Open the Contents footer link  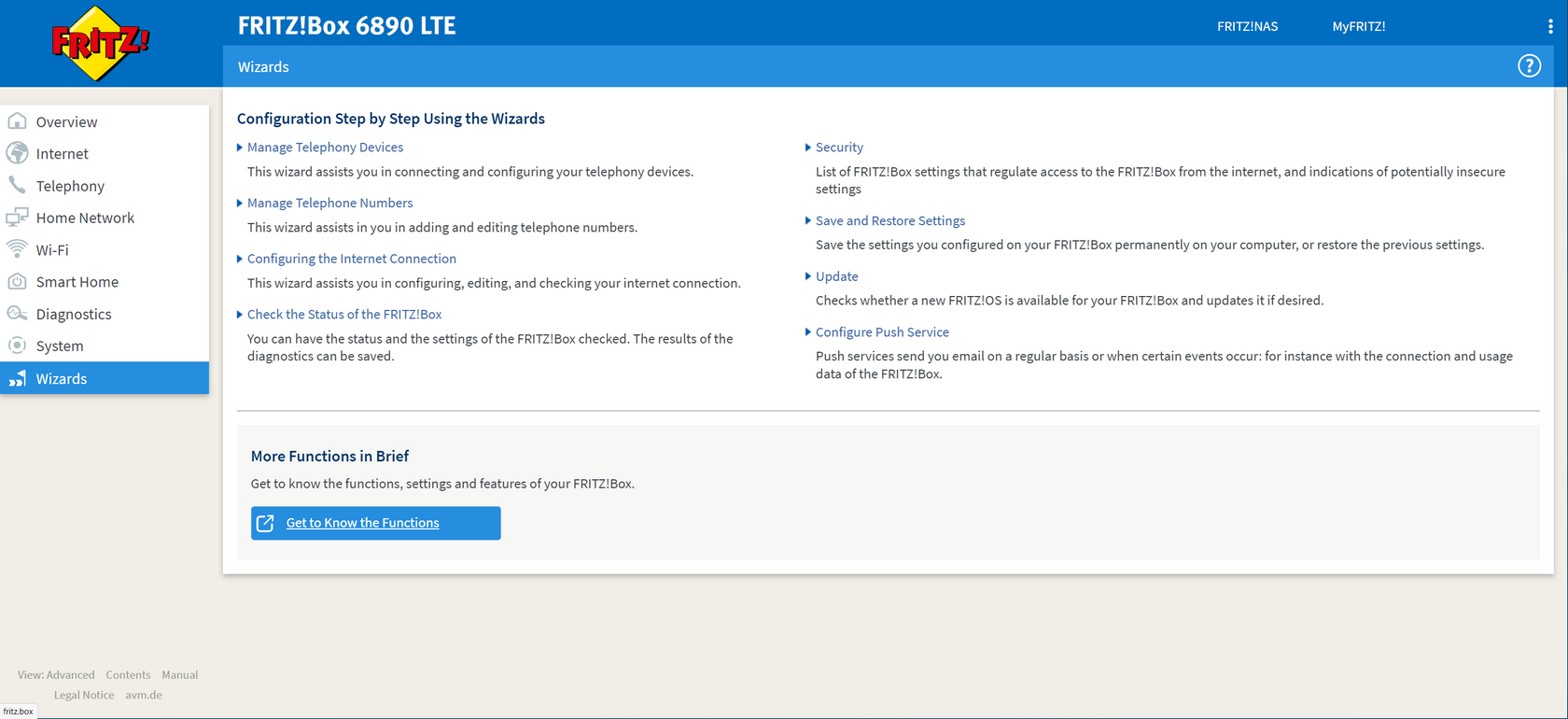128,675
